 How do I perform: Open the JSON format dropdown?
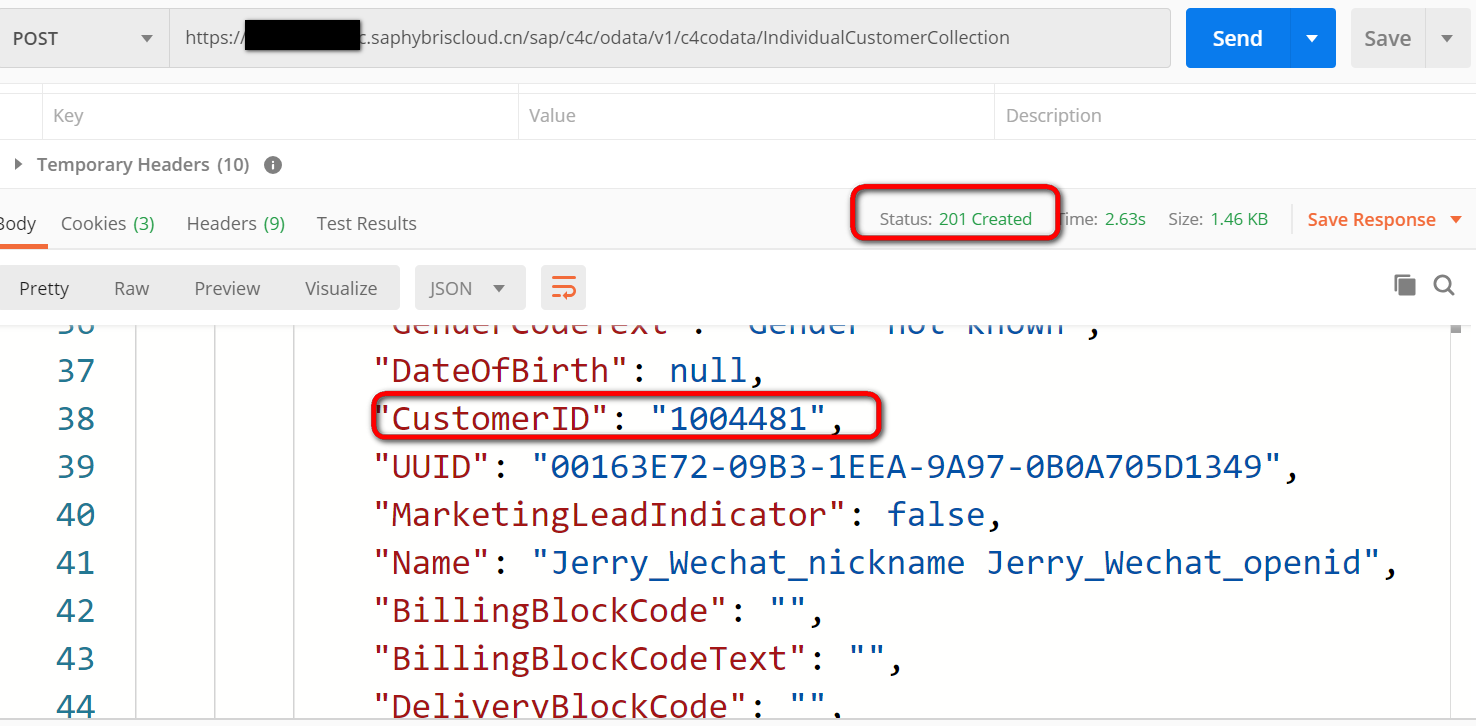(470, 288)
